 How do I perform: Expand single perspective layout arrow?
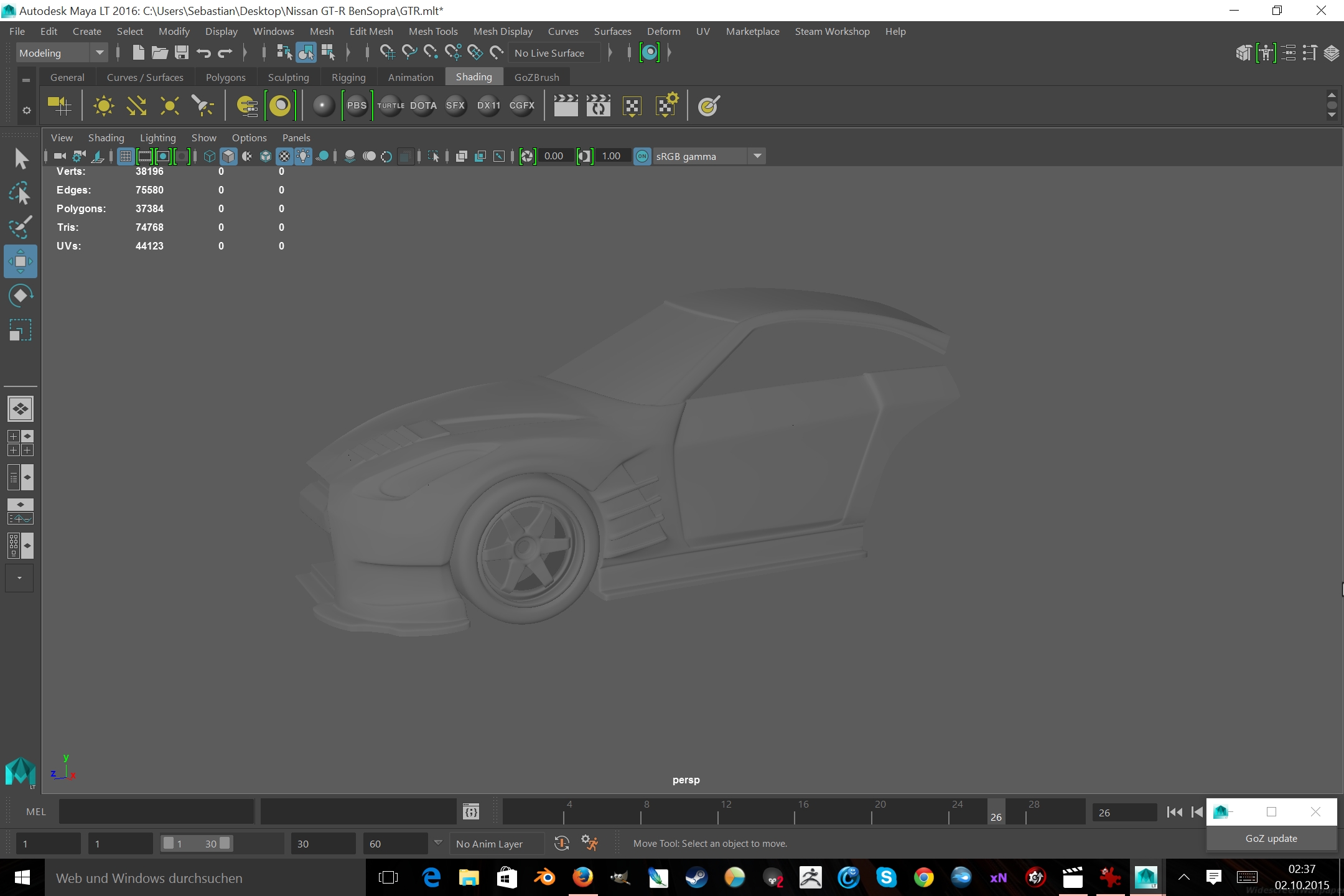tap(21, 409)
